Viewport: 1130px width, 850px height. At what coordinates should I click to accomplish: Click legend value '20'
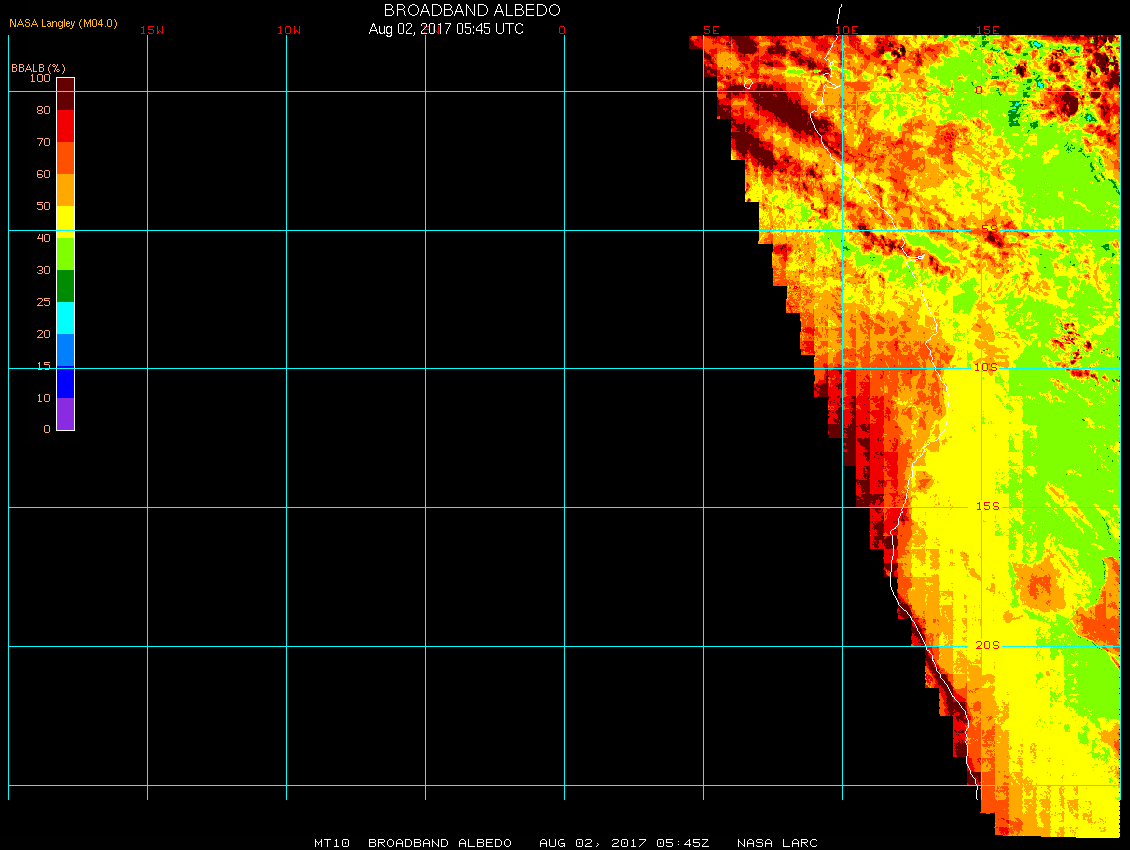point(44,334)
